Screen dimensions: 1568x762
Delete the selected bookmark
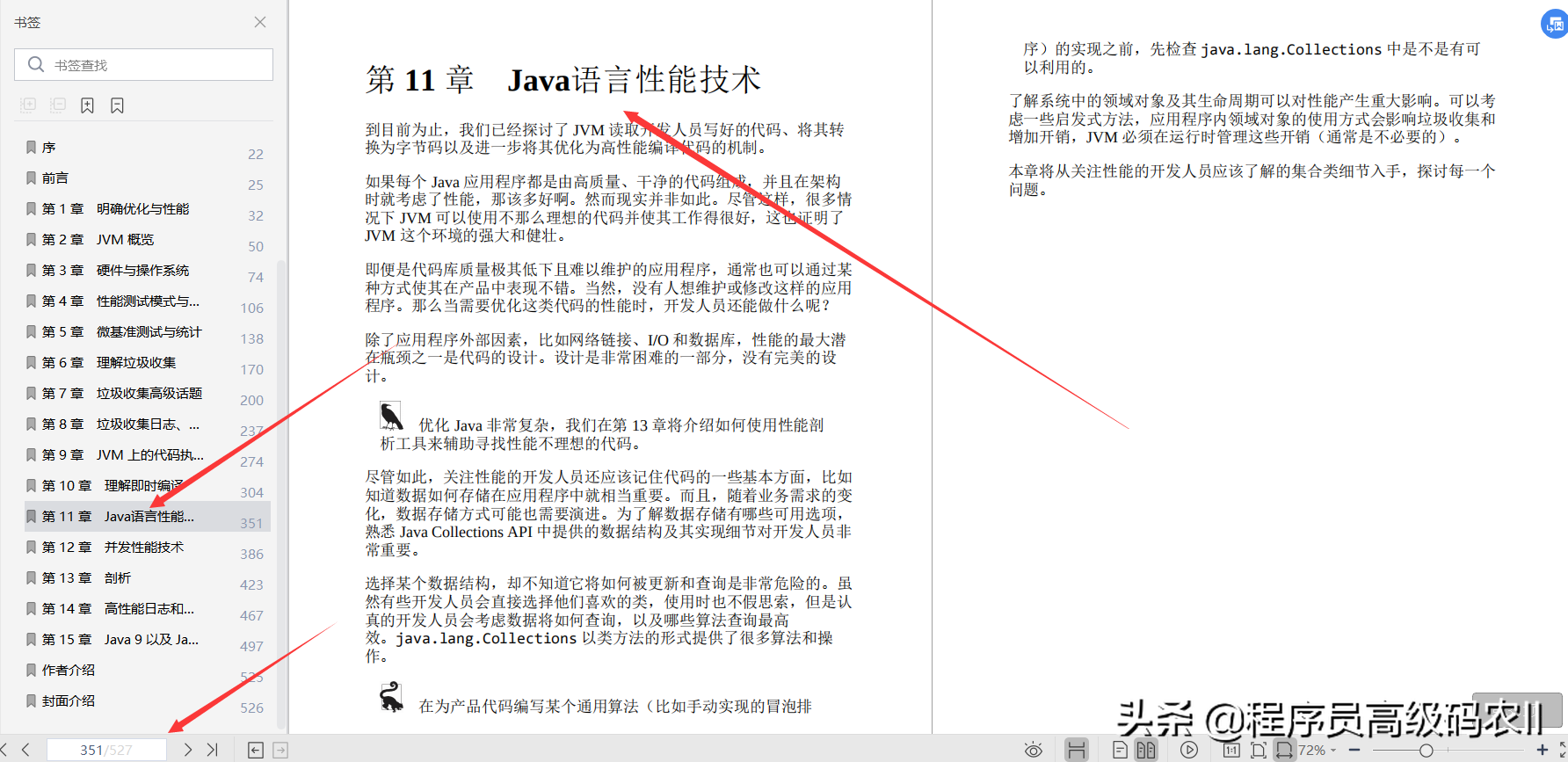[117, 105]
